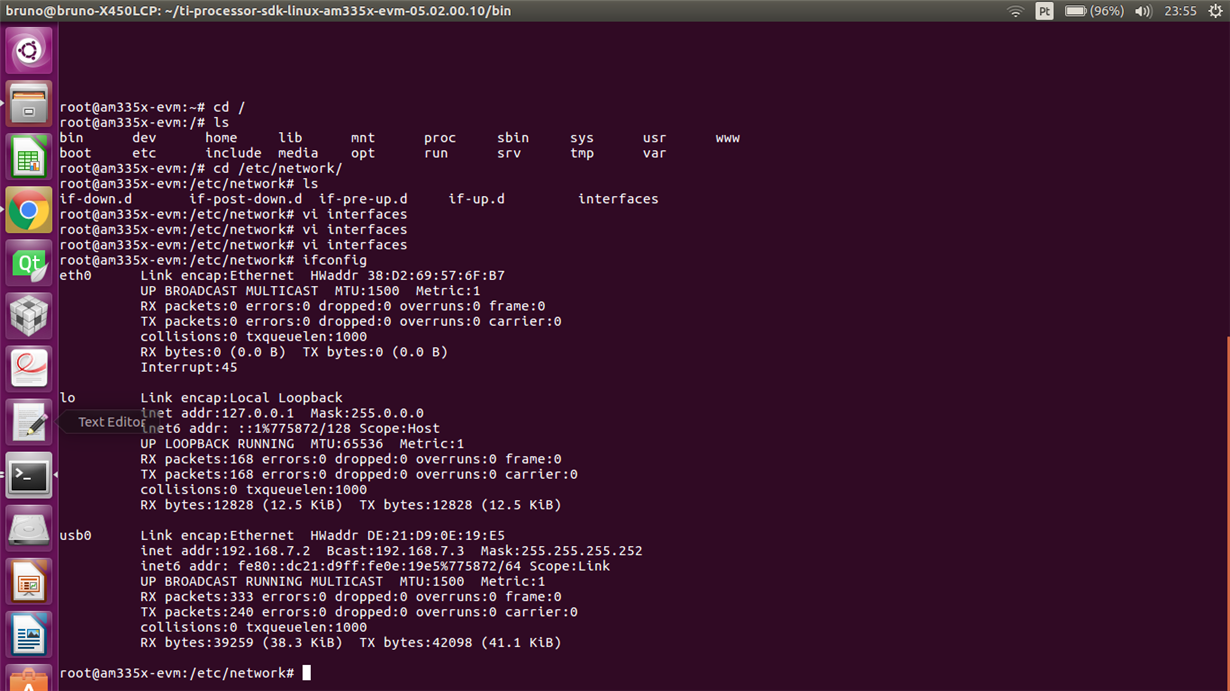The image size is (1230, 691).
Task: Click 'if-pre-up.d' in the listing
Action: (363, 199)
